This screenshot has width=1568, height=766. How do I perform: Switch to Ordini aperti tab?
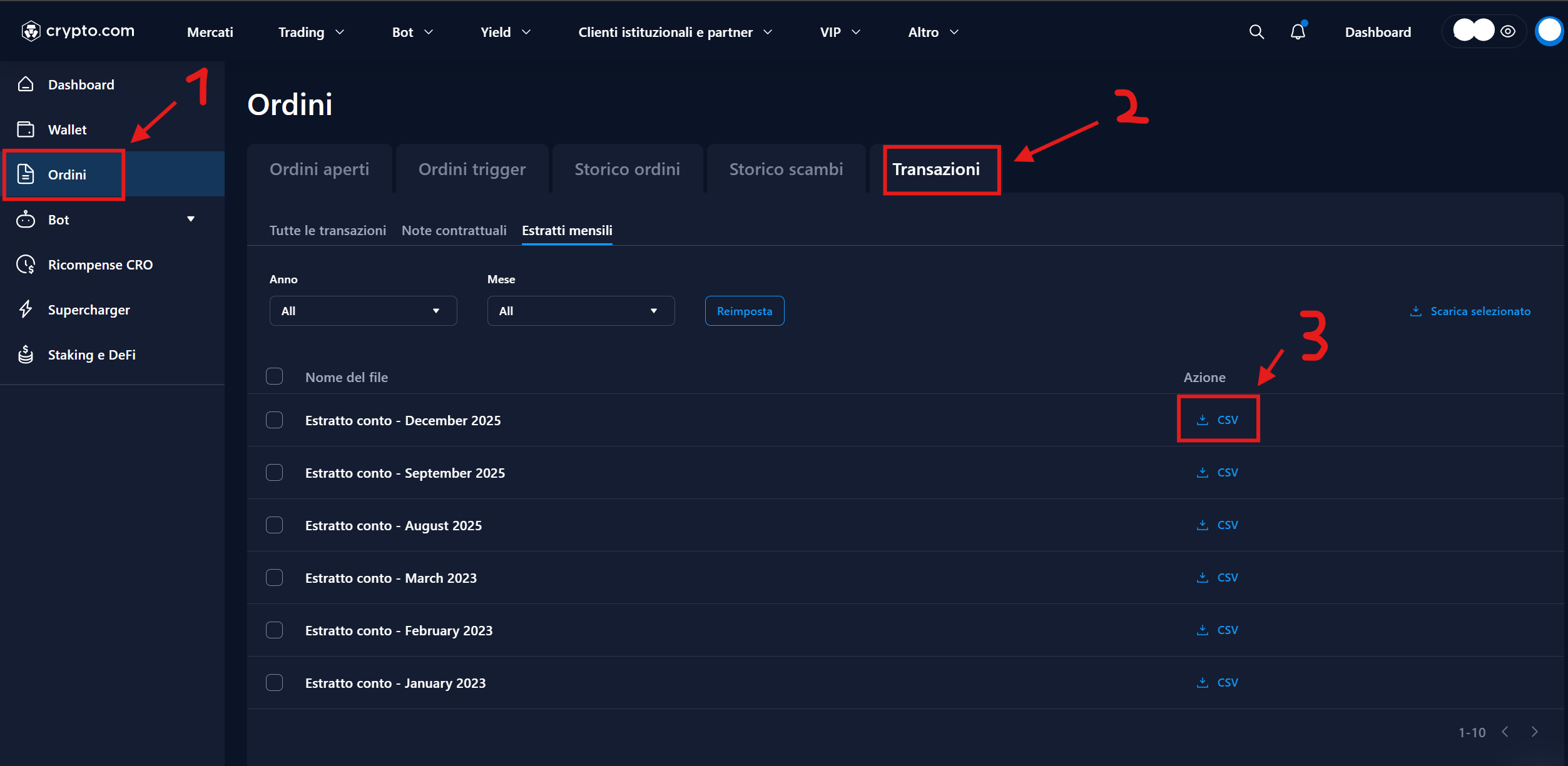coord(319,169)
